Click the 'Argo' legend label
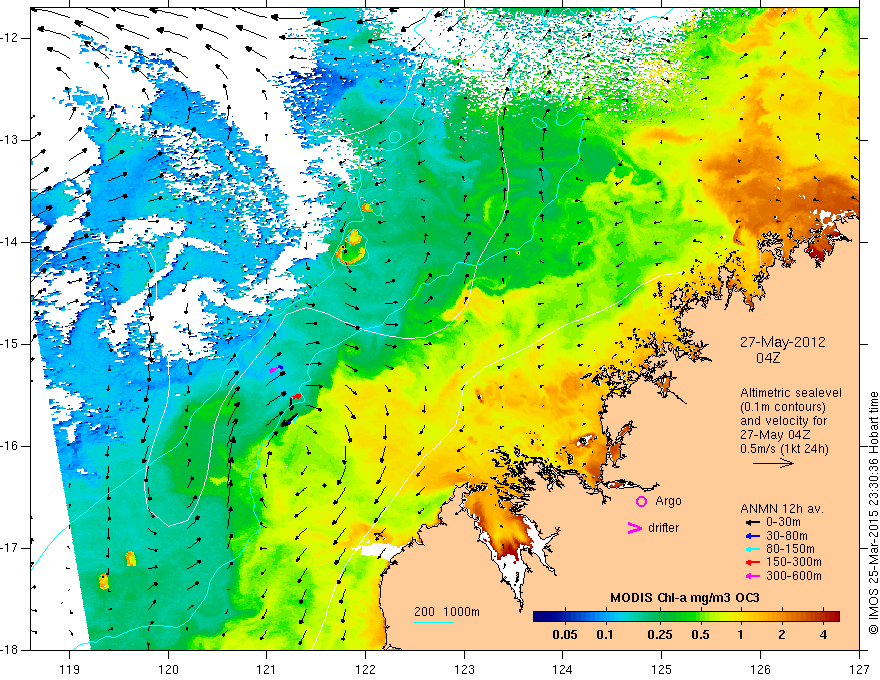The width and height of the screenshot is (880, 680). pyautogui.click(x=668, y=501)
